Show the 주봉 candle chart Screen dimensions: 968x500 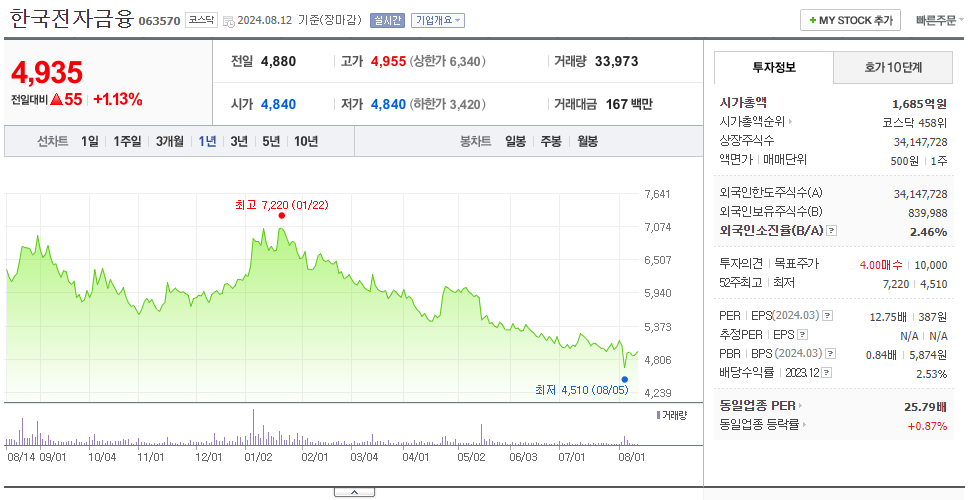point(551,141)
